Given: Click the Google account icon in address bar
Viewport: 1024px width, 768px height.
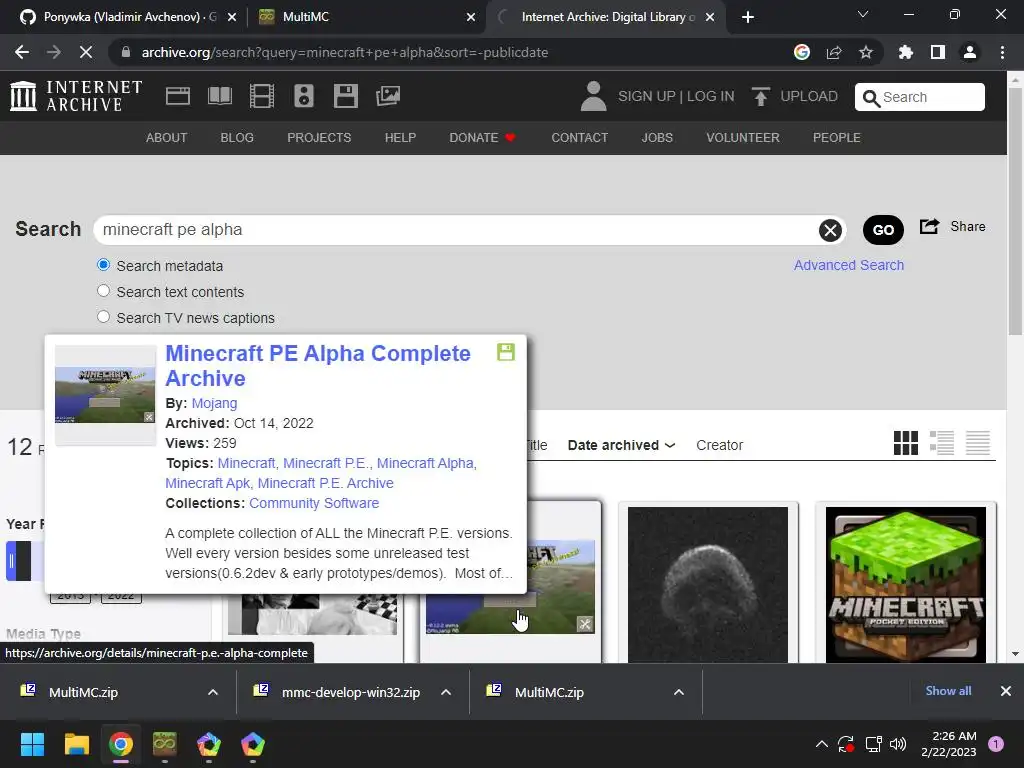Looking at the screenshot, I should pyautogui.click(x=802, y=52).
